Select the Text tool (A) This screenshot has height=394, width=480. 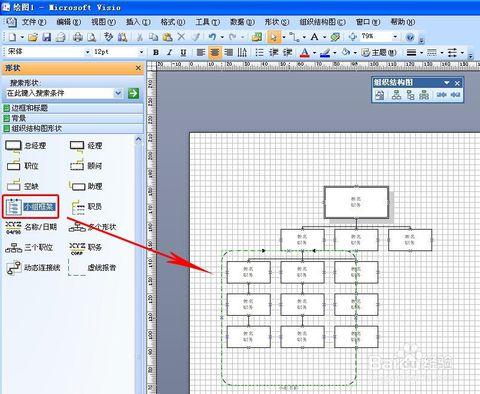click(314, 37)
